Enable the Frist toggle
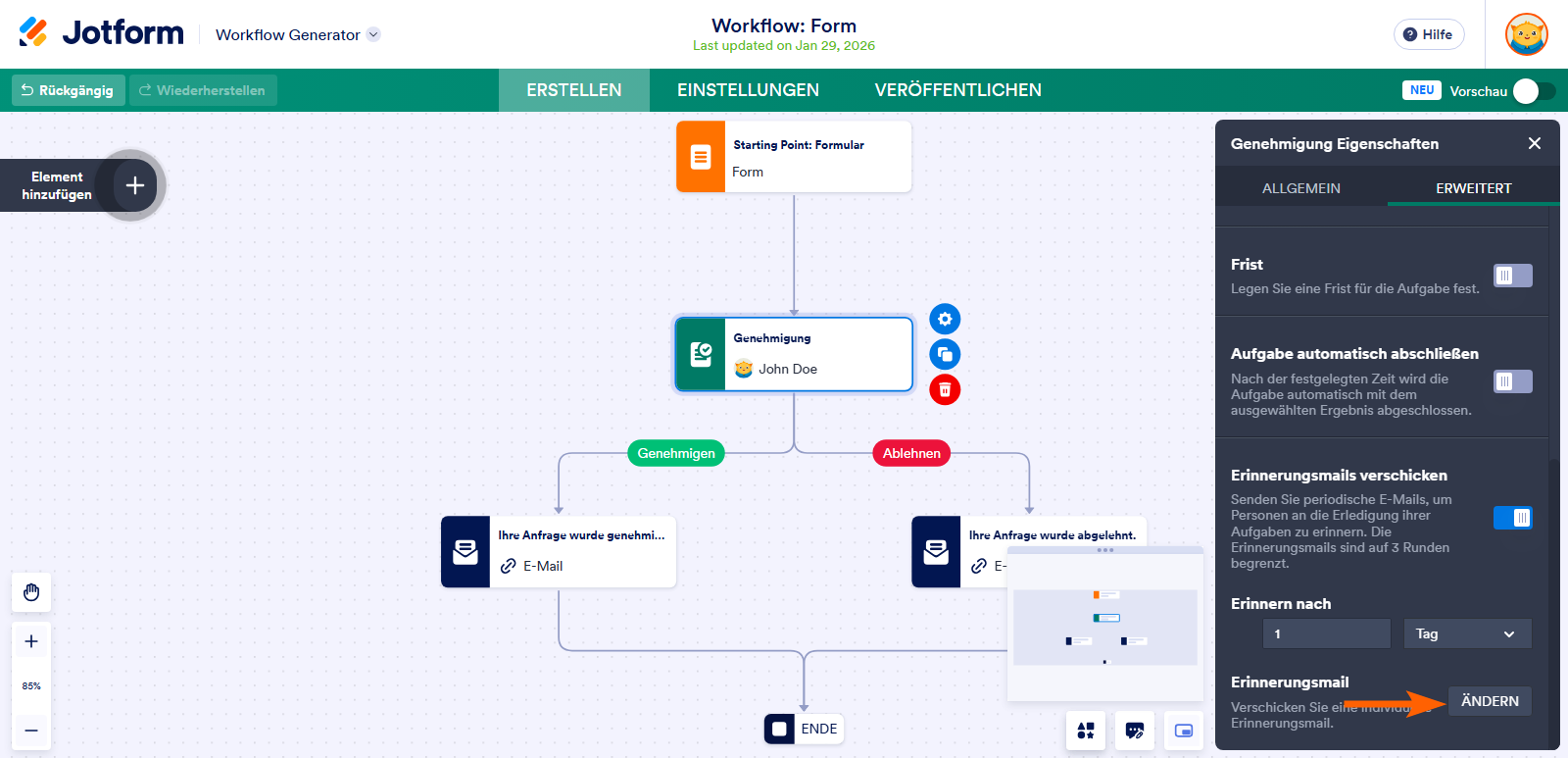The height and width of the screenshot is (758, 1568). click(1512, 276)
